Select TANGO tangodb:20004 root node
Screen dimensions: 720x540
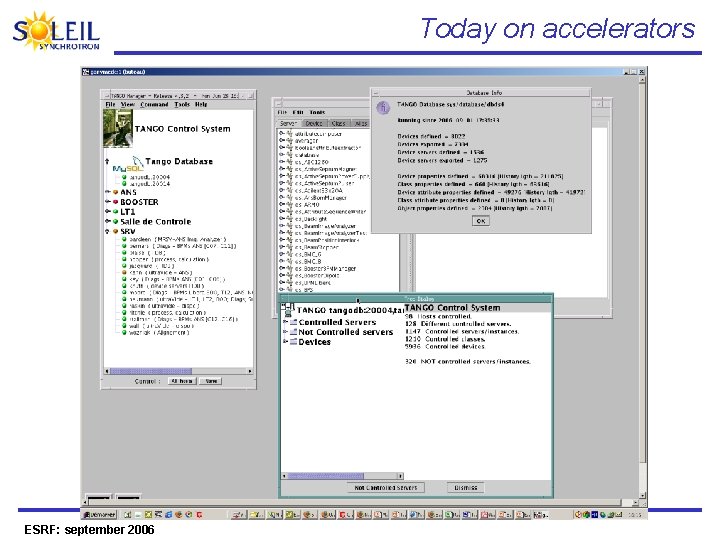click(350, 310)
